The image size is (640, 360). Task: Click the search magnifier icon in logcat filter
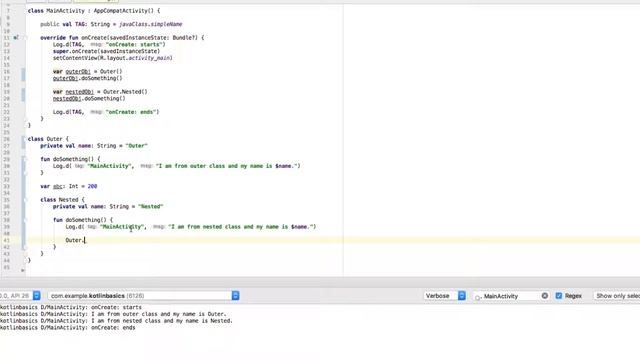click(x=478, y=297)
